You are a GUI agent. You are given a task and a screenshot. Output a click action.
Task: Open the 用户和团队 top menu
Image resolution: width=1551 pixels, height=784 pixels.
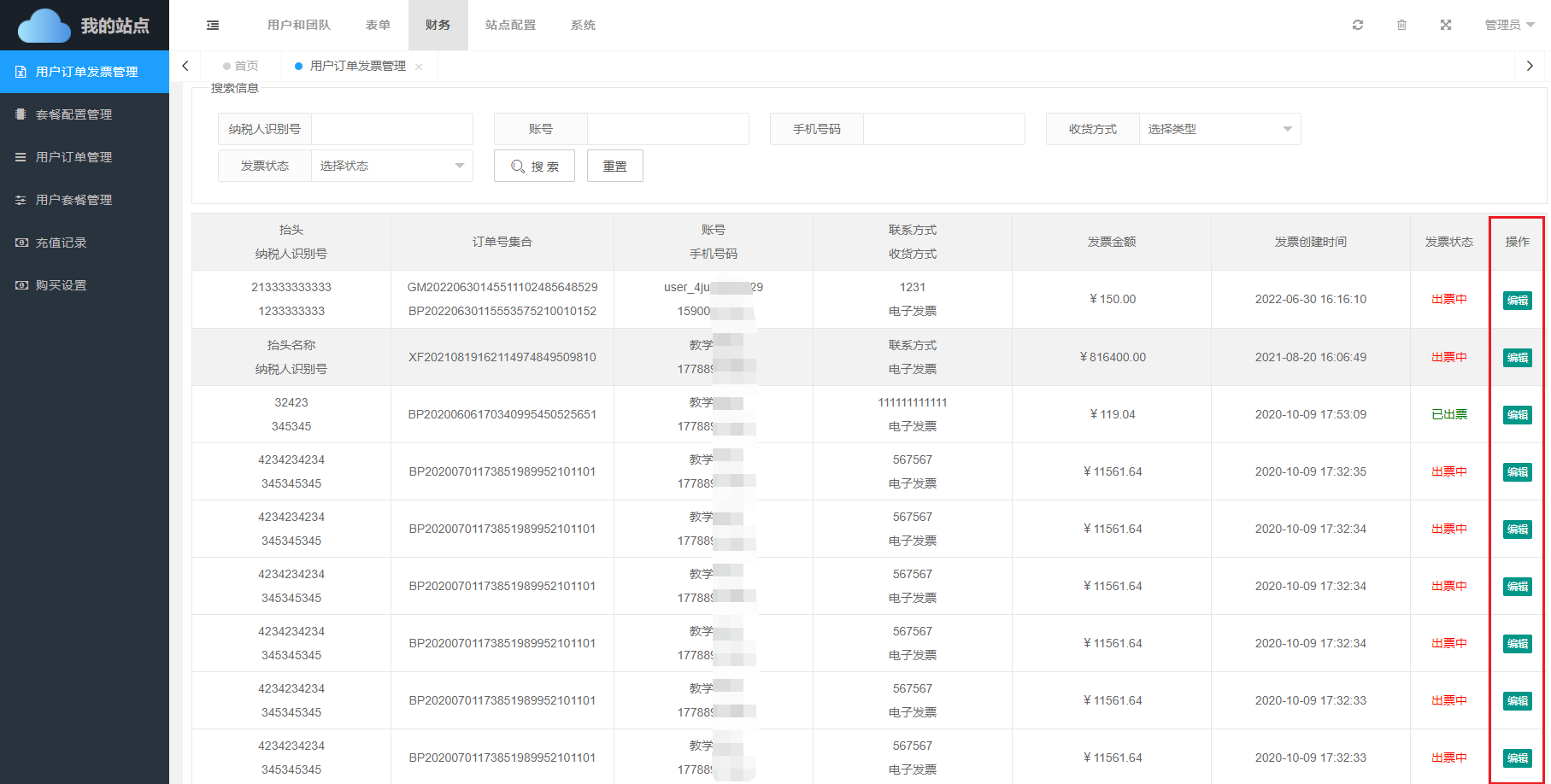pos(298,25)
